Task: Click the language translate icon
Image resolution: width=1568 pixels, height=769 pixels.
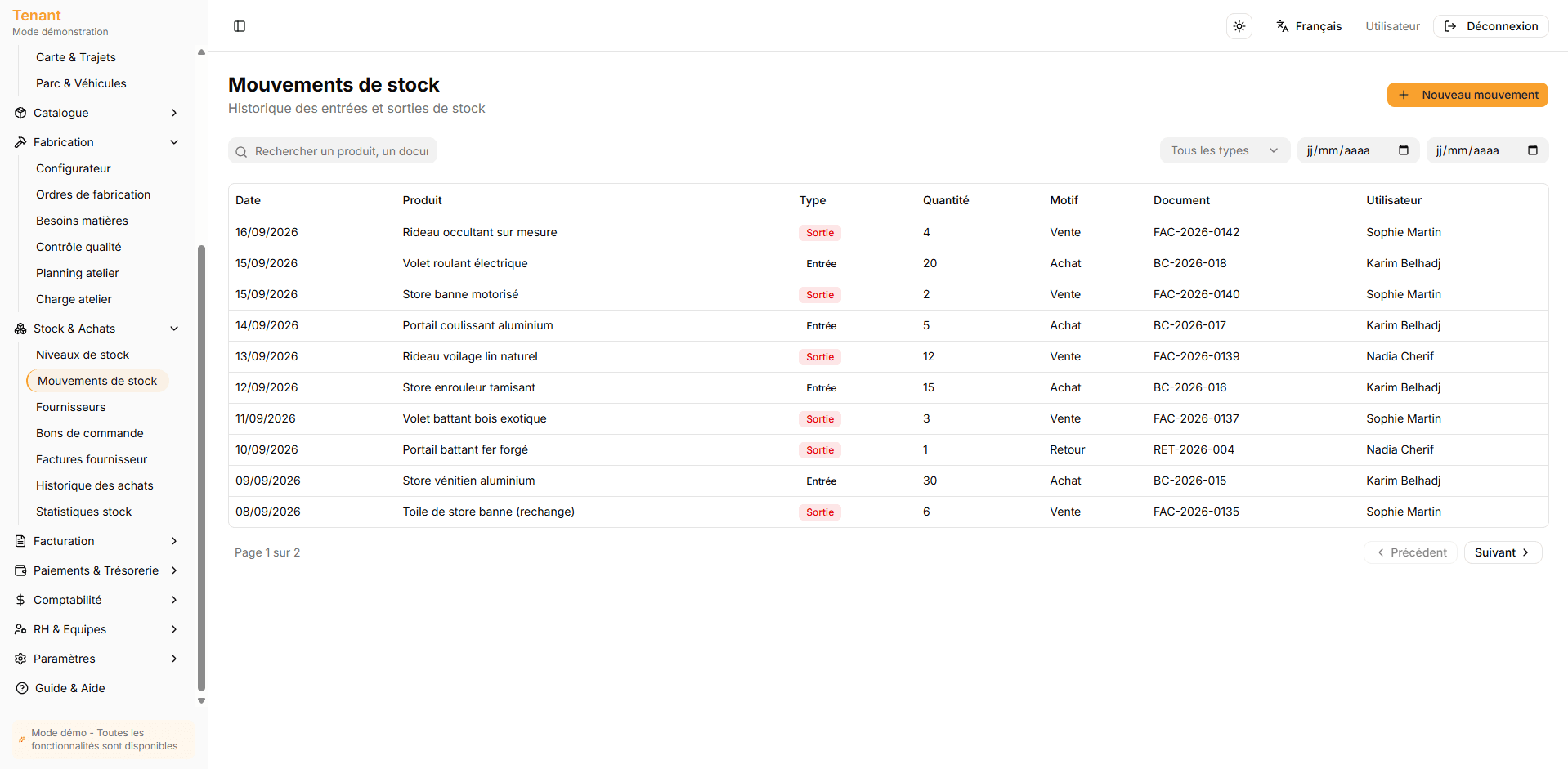Action: coord(1283,26)
